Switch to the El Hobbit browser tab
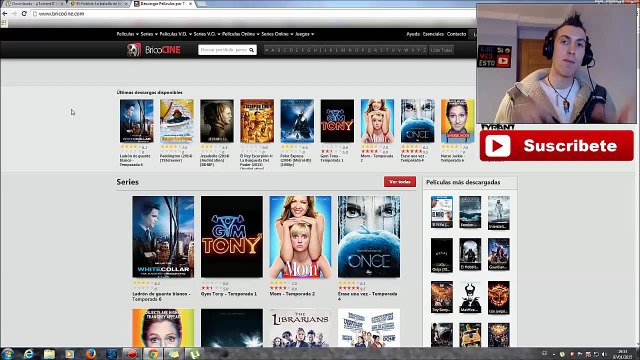 99,4
